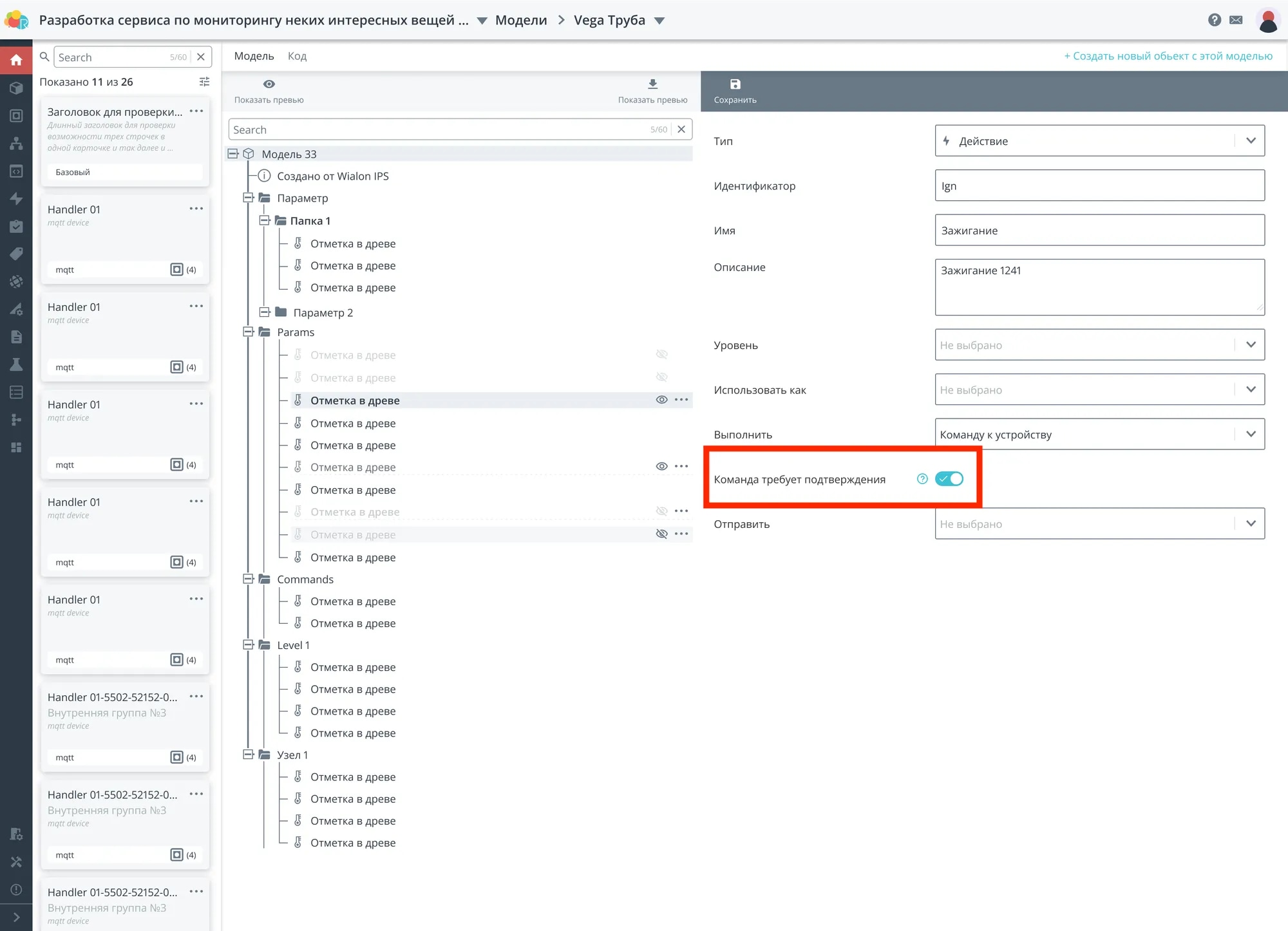Click the tooltip help icon beside the confirmation toggle
Image resolution: width=1288 pixels, height=931 pixels.
922,479
